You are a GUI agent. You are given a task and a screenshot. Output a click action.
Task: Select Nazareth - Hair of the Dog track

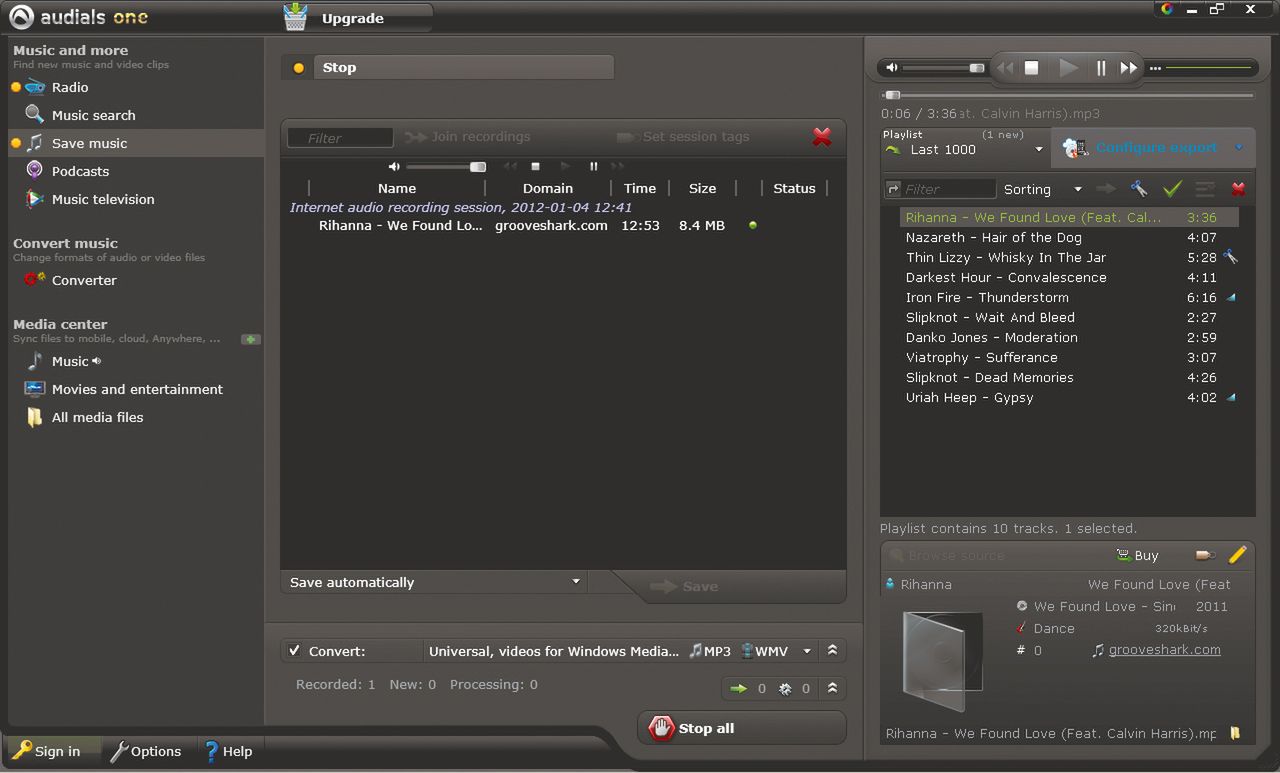pos(1067,237)
